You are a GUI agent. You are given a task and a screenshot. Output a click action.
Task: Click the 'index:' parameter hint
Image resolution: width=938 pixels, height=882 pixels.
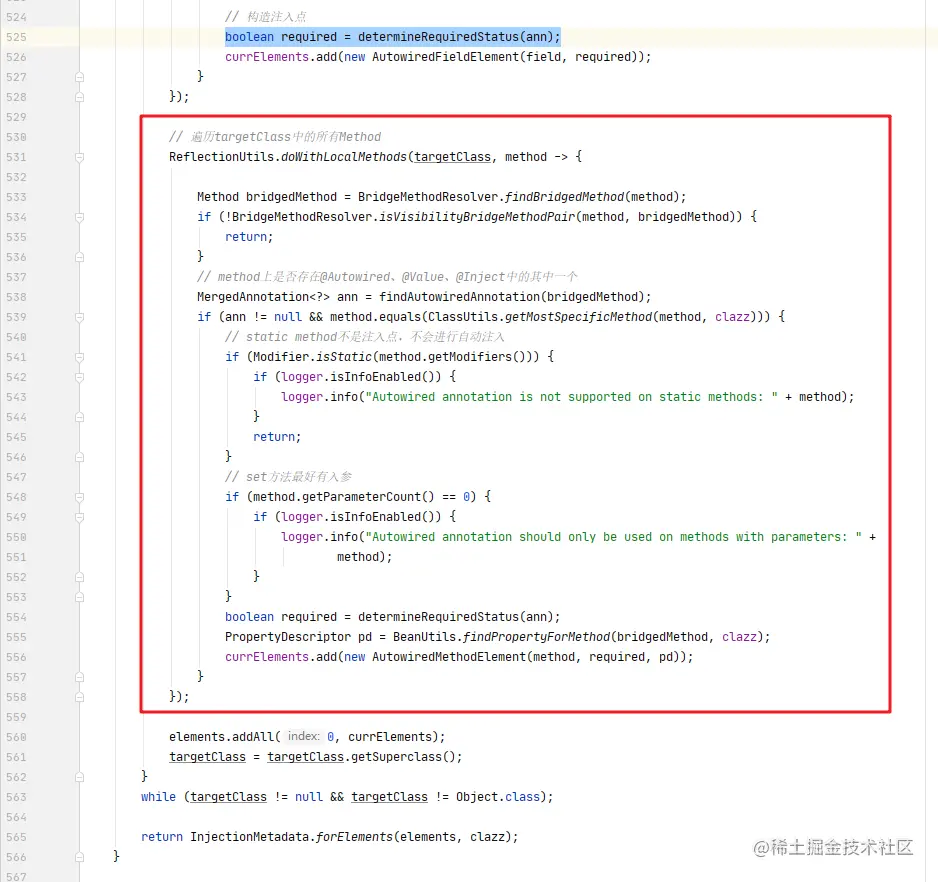(x=303, y=737)
